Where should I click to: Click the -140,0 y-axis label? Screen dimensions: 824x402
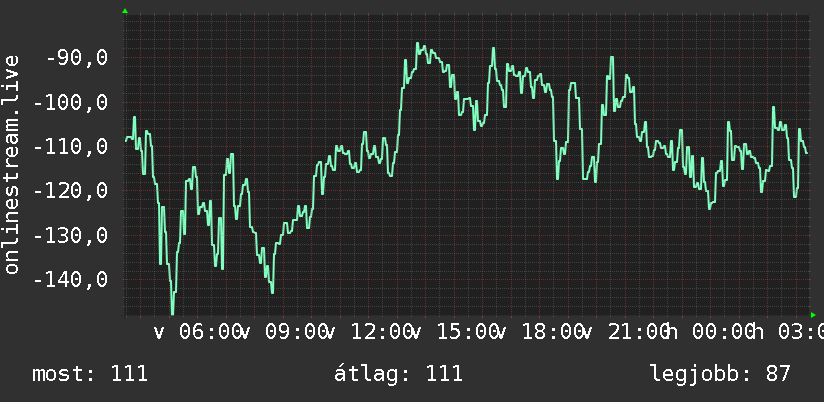(70, 279)
